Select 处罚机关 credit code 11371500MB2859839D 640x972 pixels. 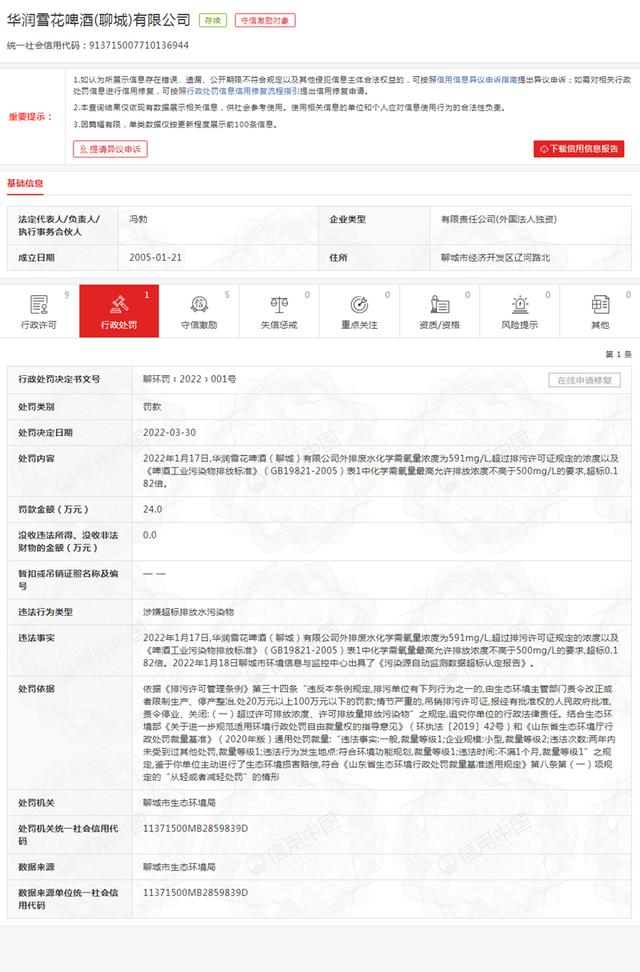tap(195, 828)
